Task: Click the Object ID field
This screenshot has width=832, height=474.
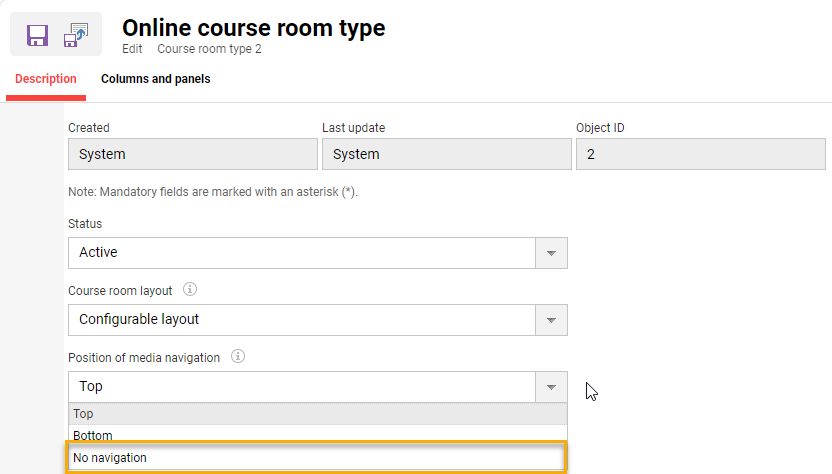Action: [x=700, y=154]
